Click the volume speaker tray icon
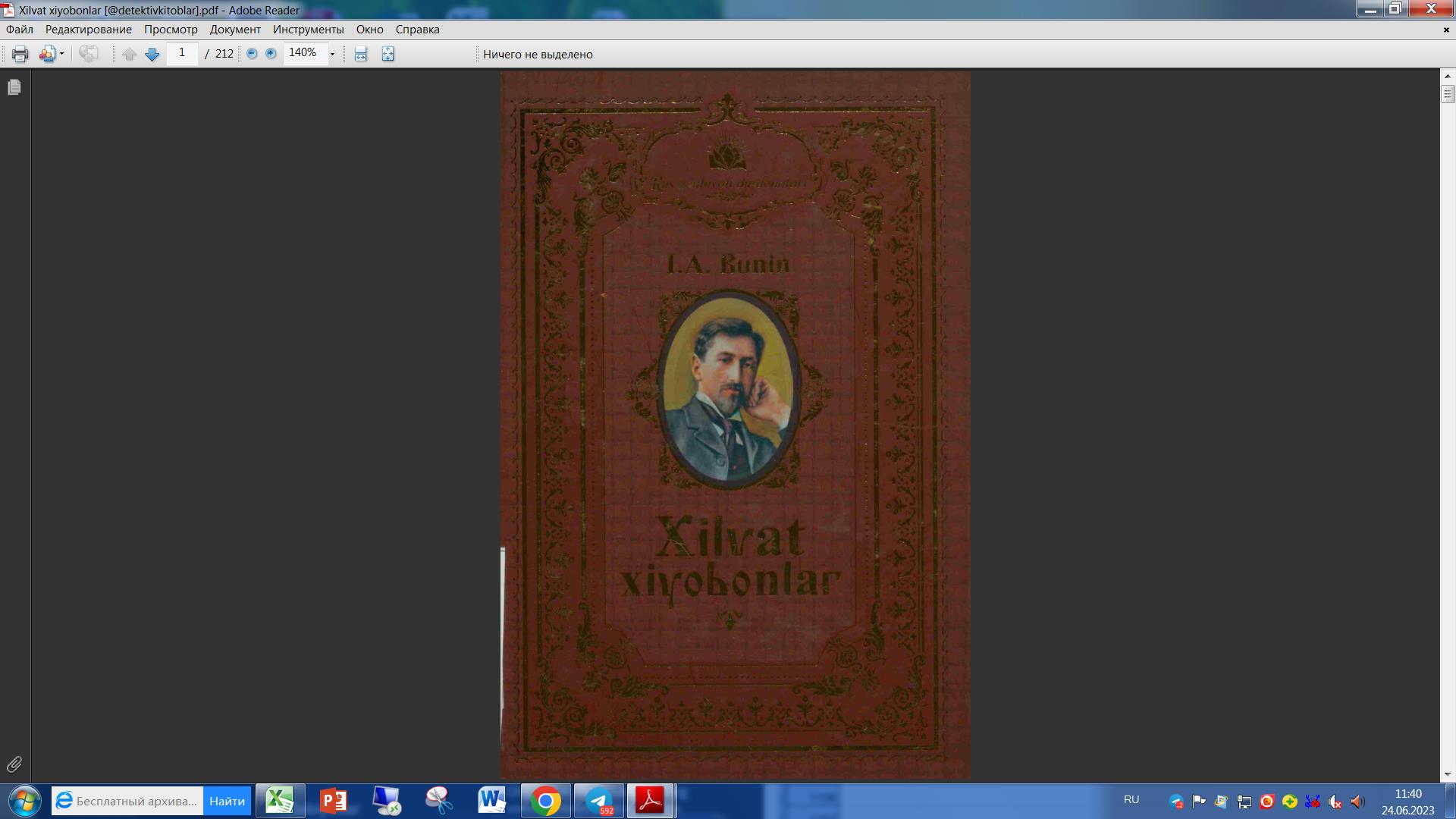 pyautogui.click(x=1357, y=802)
